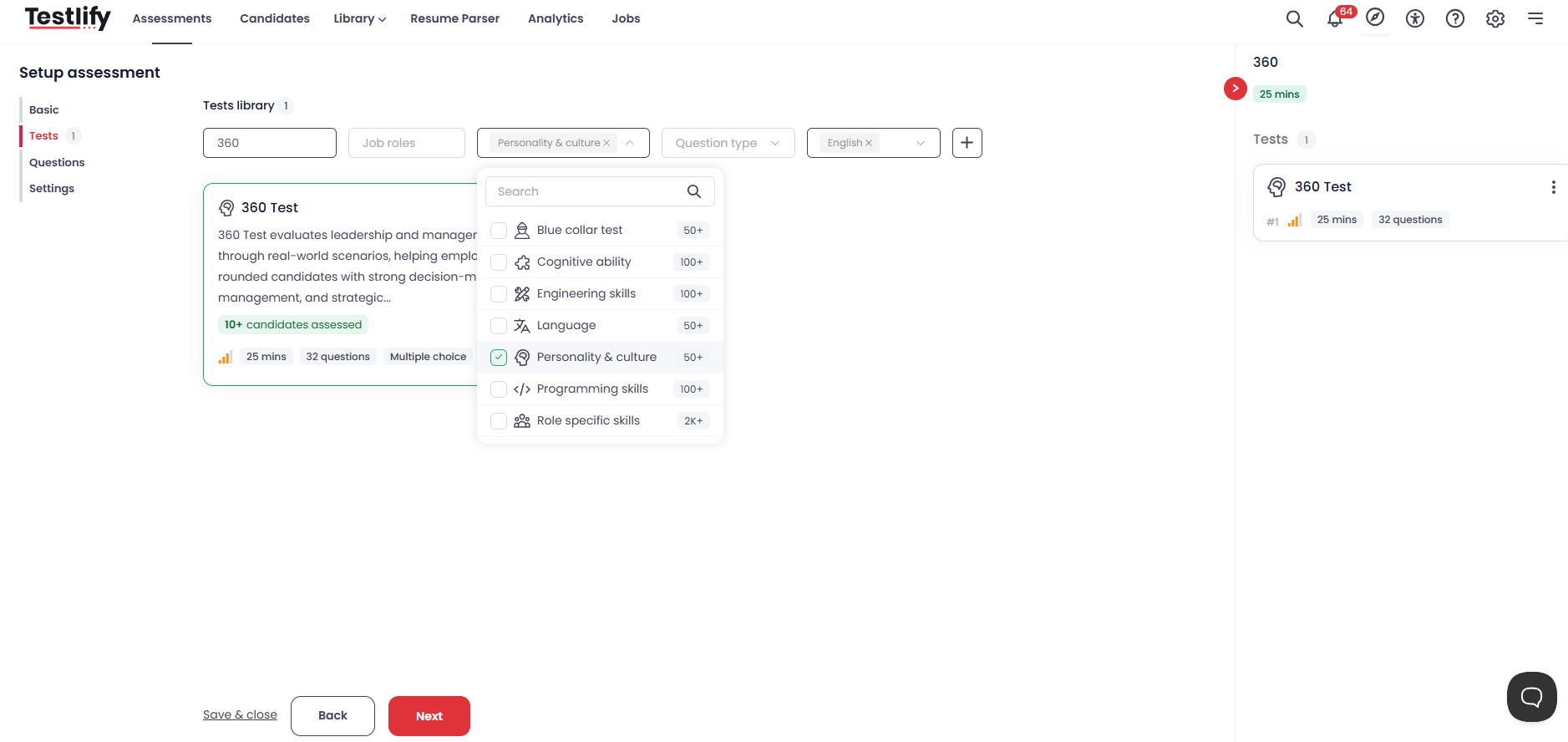Click green 25 mins badge under 360
1568x742 pixels.
point(1280,94)
